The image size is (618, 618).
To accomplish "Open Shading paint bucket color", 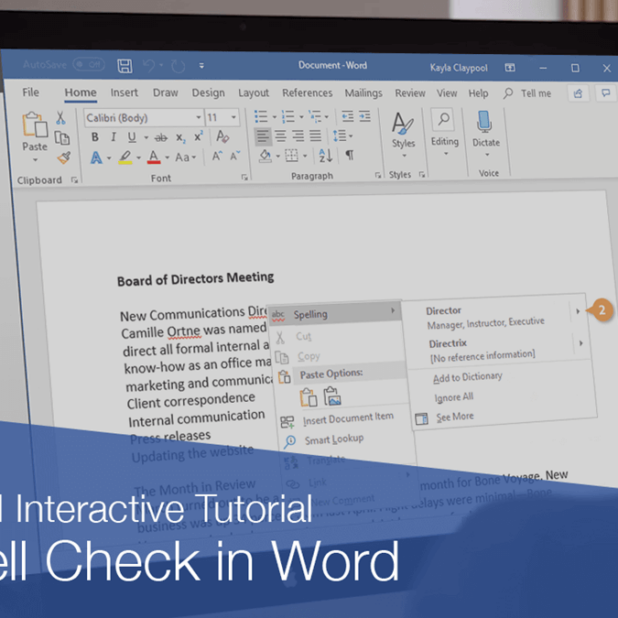I will point(265,156).
